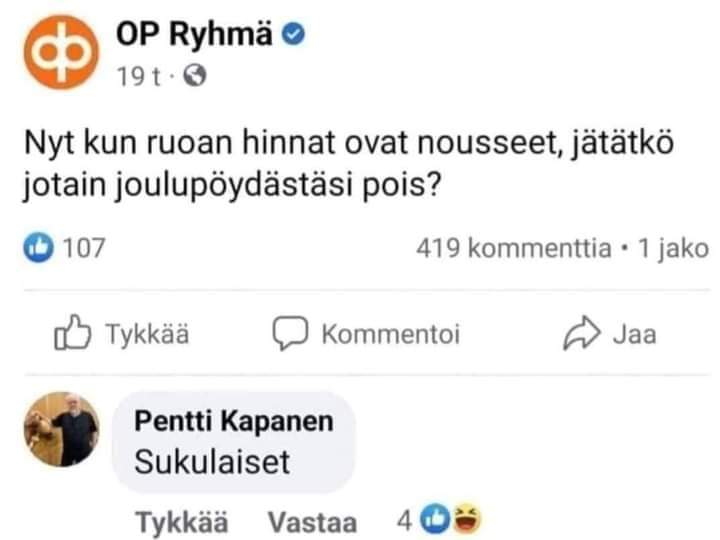Image resolution: width=720 pixels, height=540 pixels.
Task: Click the globe public-audience icon
Action: pyautogui.click(x=197, y=76)
